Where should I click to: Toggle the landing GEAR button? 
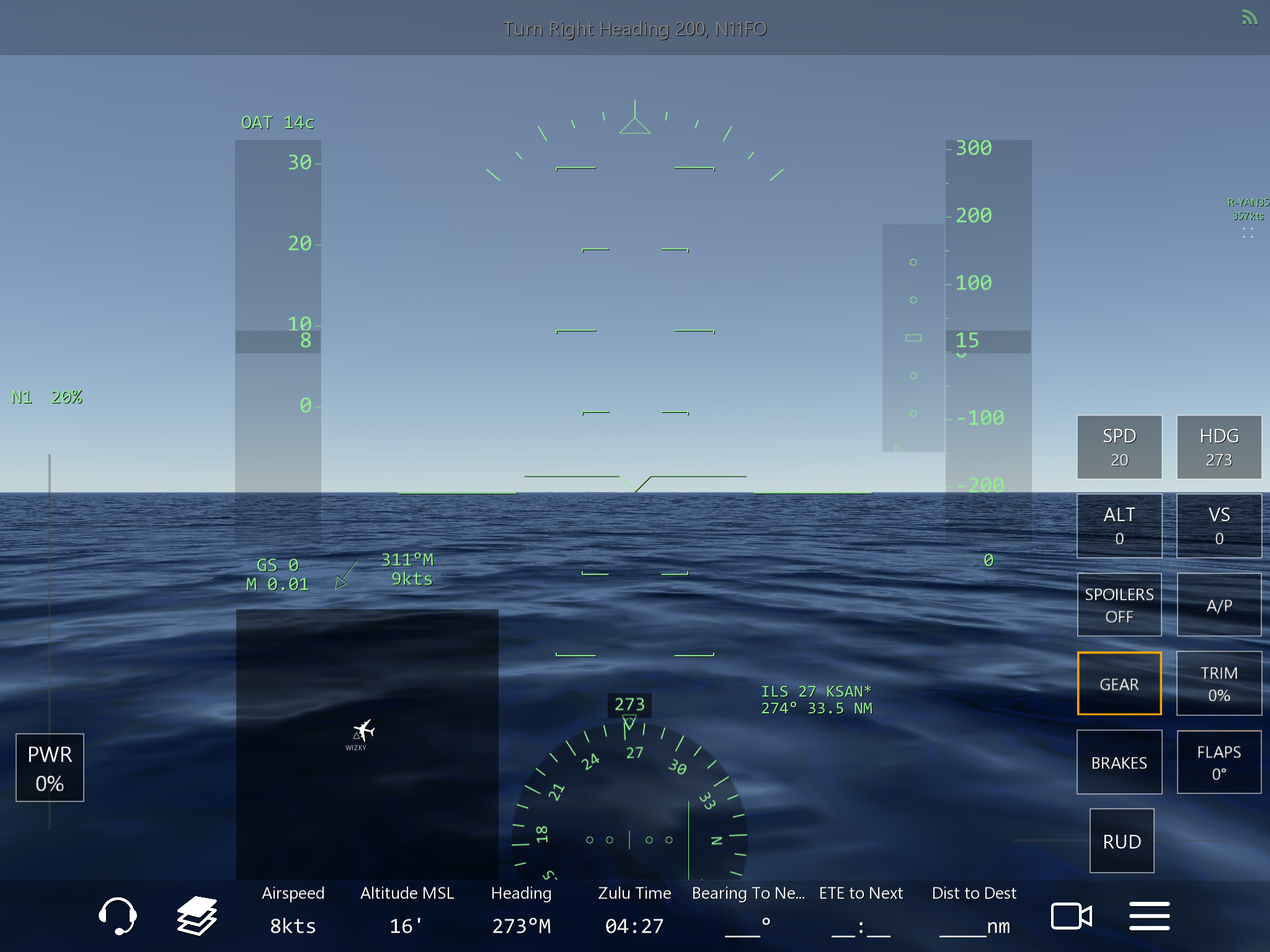[1119, 684]
